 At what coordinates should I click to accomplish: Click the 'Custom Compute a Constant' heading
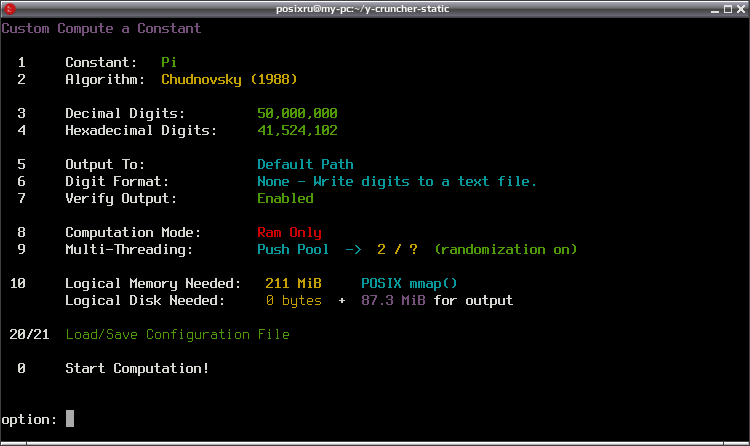coord(101,29)
